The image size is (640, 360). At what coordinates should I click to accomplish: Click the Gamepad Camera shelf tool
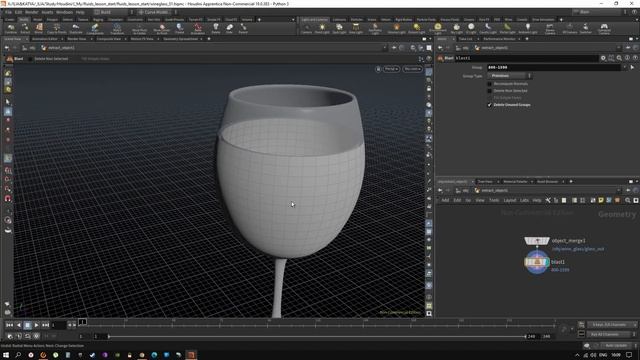coord(604,29)
